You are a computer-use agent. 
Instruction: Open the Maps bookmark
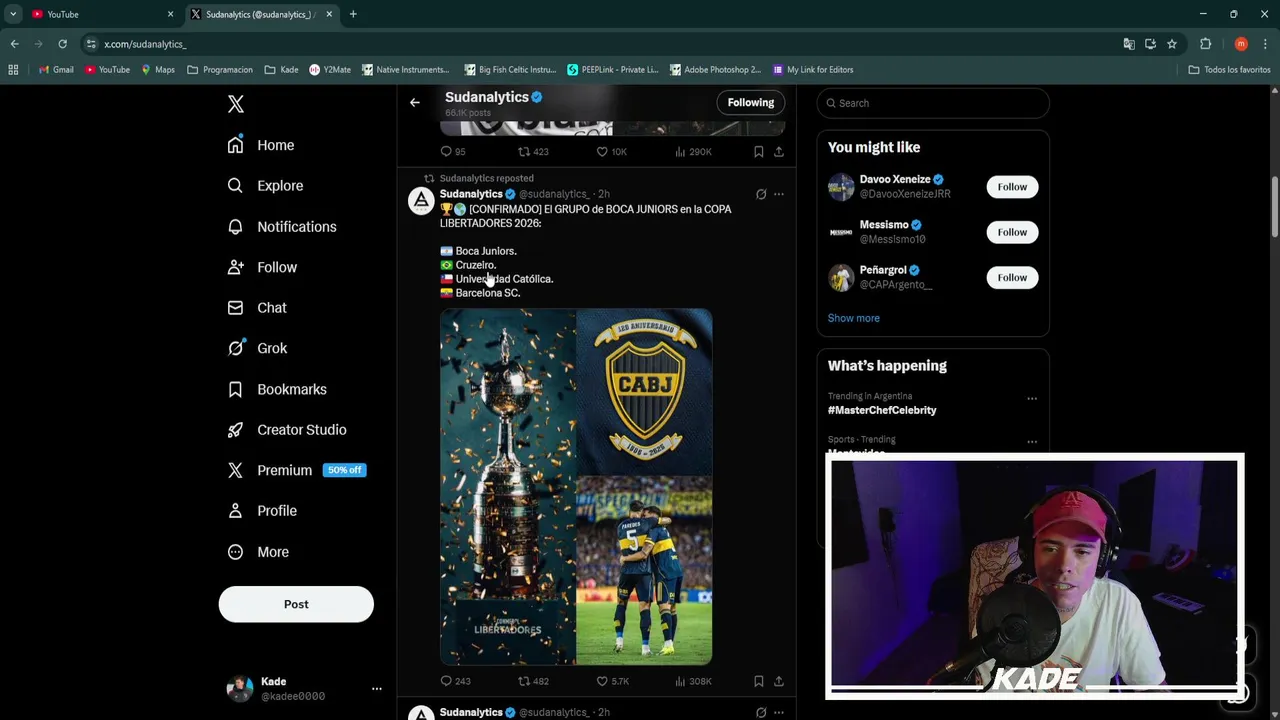coord(158,70)
